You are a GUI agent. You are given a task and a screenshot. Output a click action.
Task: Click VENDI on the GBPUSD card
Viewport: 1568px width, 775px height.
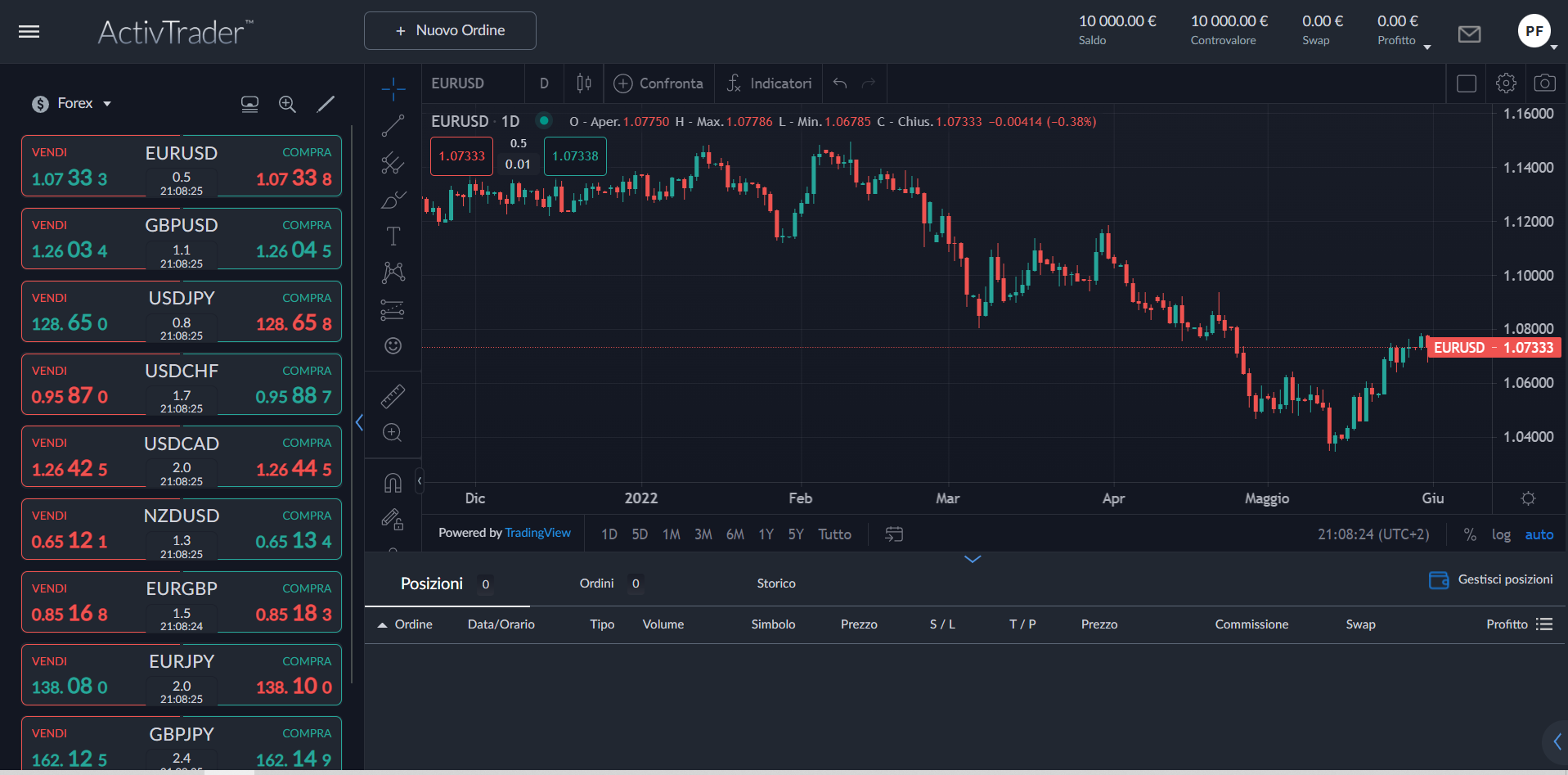(49, 225)
